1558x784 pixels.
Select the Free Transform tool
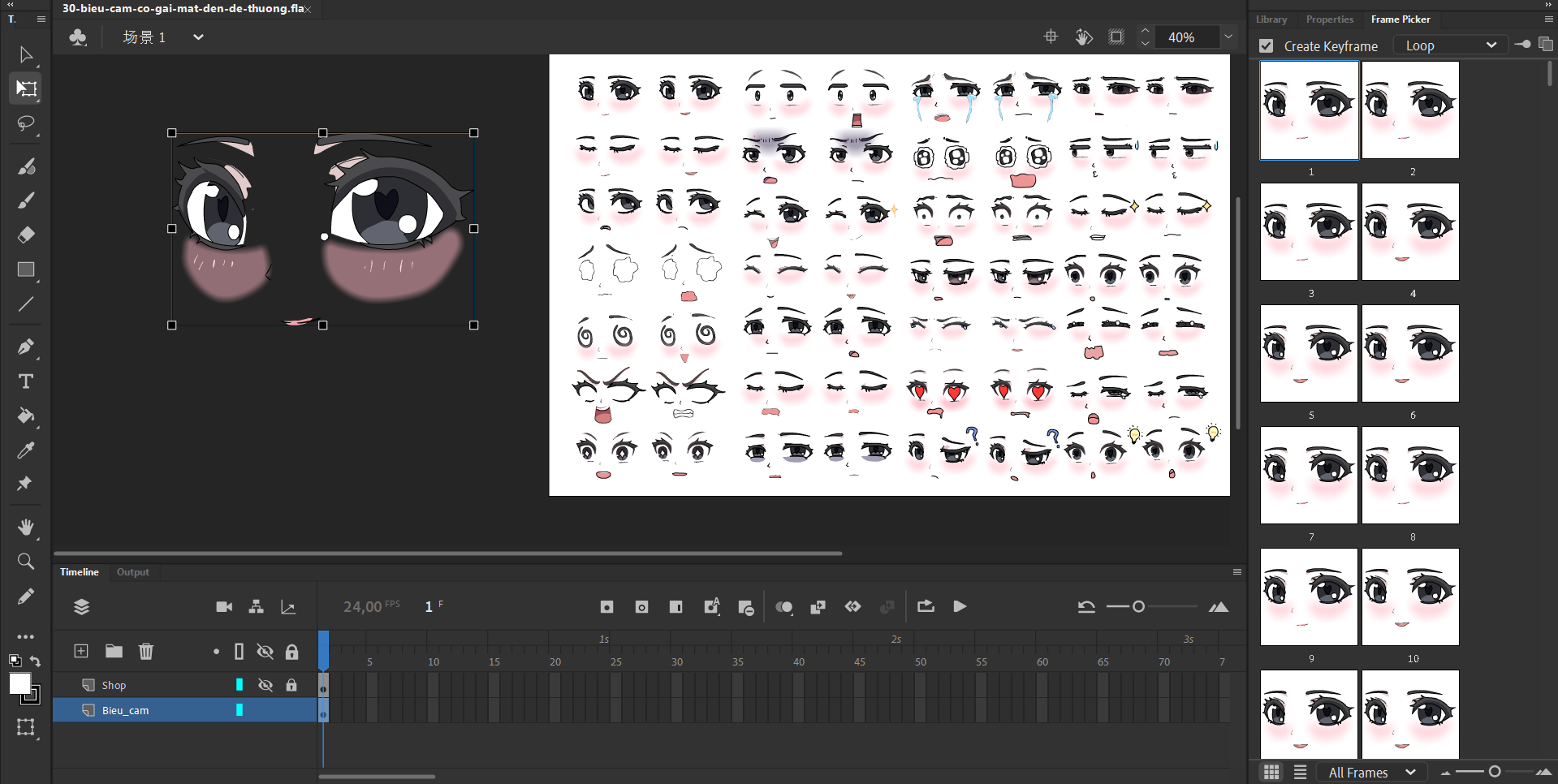pyautogui.click(x=26, y=89)
